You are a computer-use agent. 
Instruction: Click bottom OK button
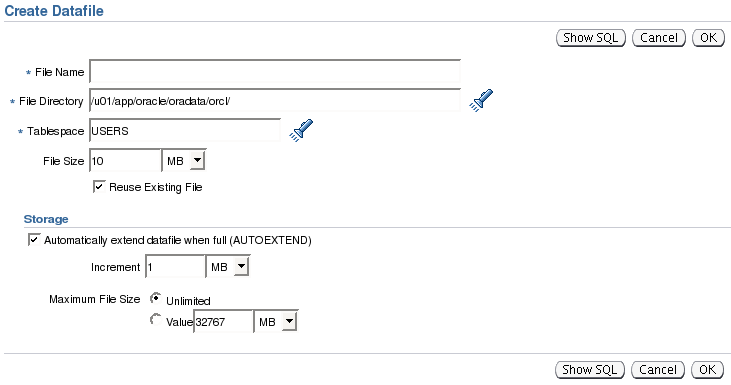[x=707, y=370]
